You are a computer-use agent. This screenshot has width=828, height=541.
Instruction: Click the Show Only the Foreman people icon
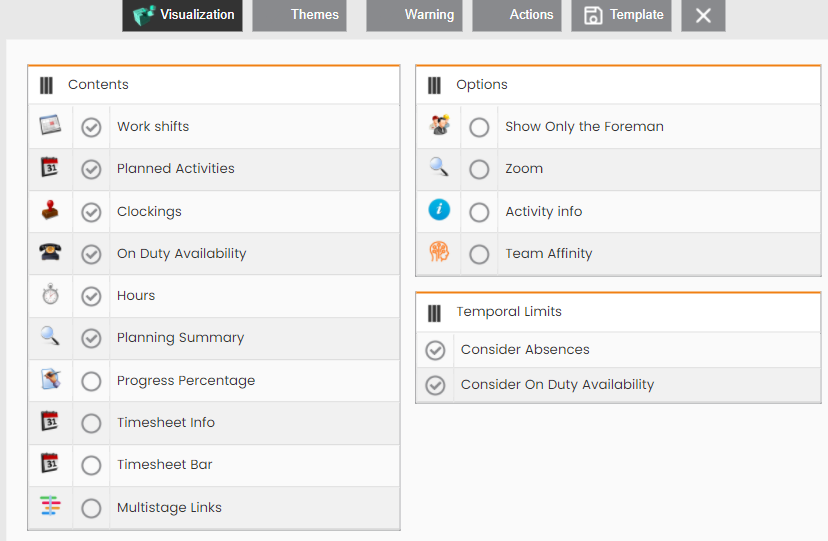[439, 125]
